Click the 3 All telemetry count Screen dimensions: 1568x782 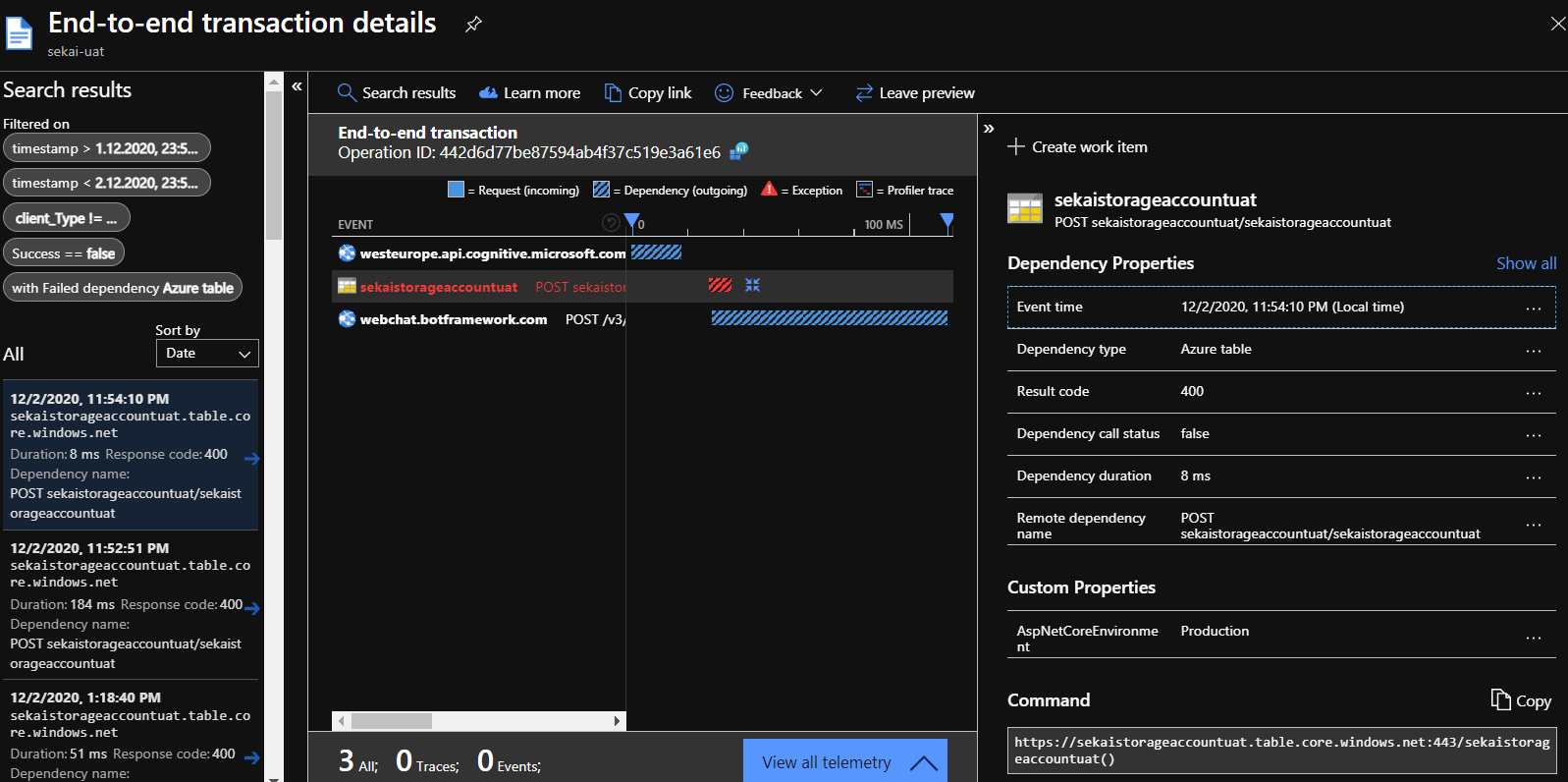point(357,761)
